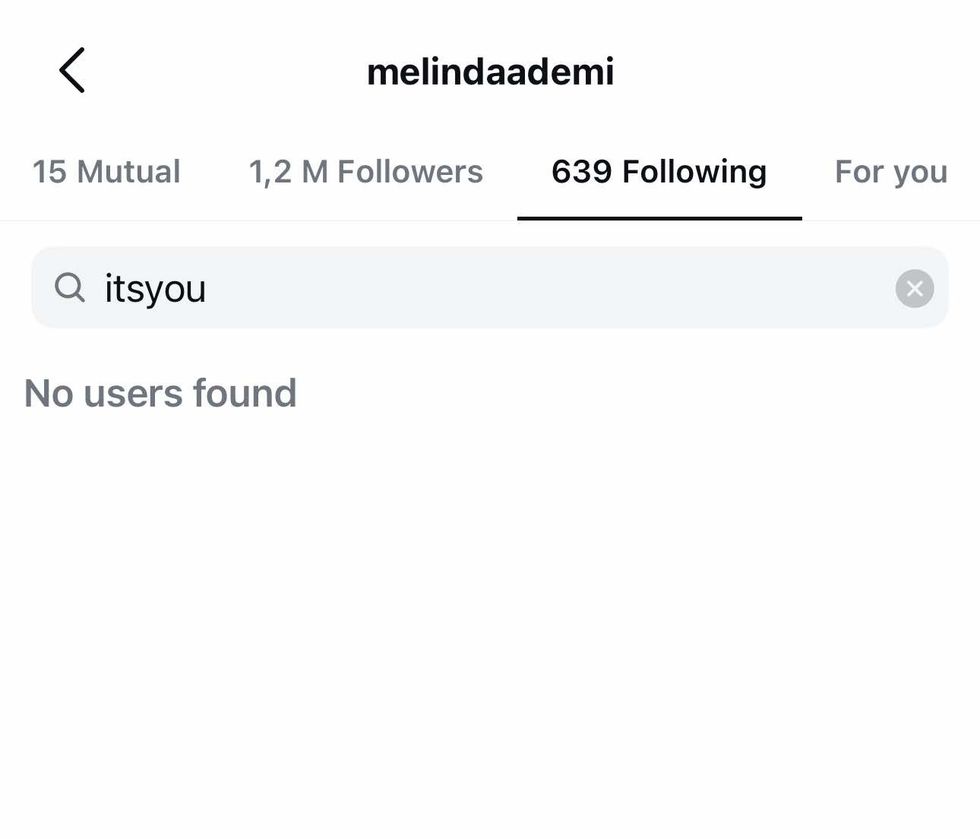Screen dimensions: 980x839
Task: Open the 15 Mutual tab
Action: (106, 172)
